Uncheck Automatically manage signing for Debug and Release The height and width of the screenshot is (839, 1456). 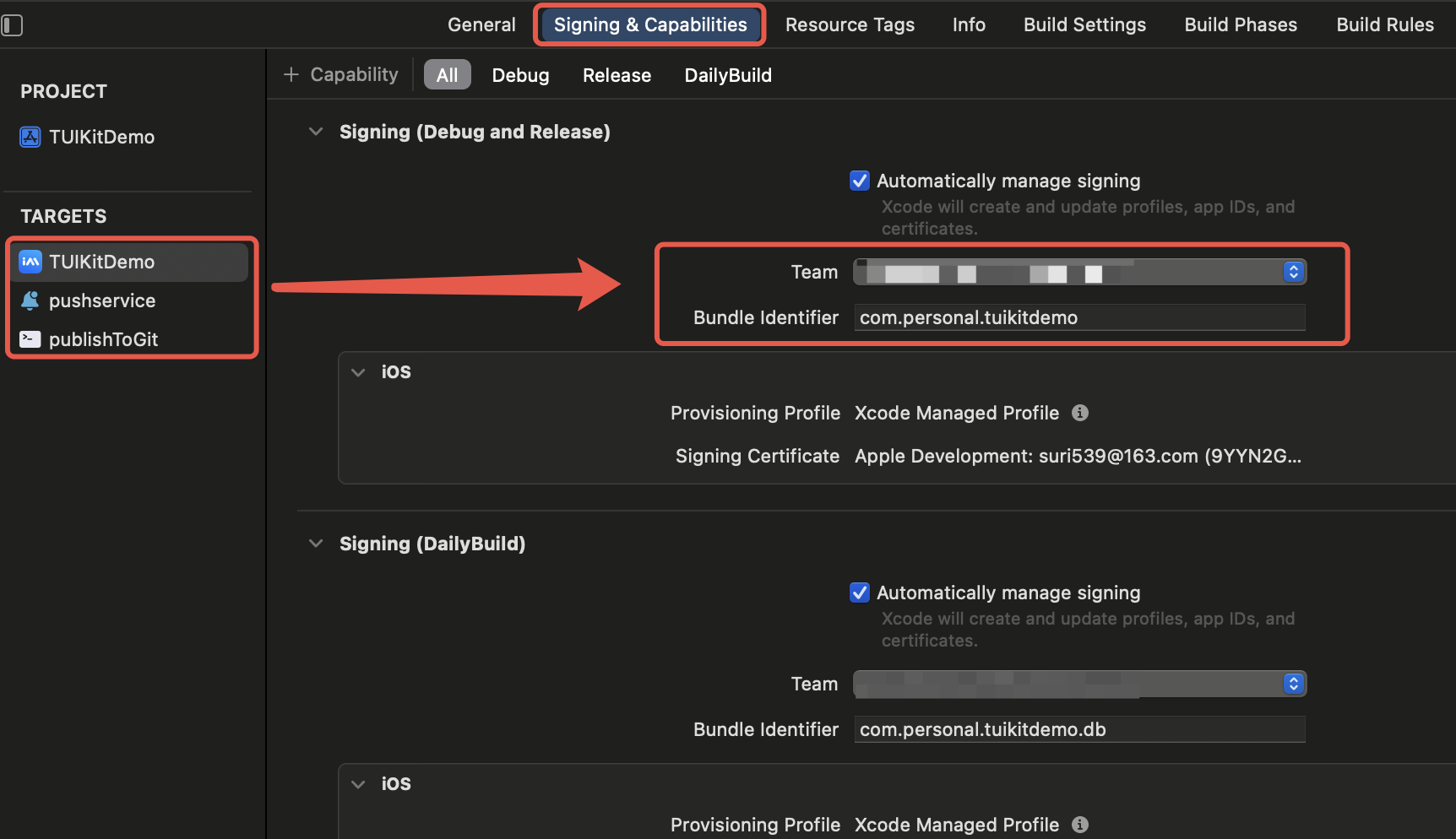coord(860,181)
